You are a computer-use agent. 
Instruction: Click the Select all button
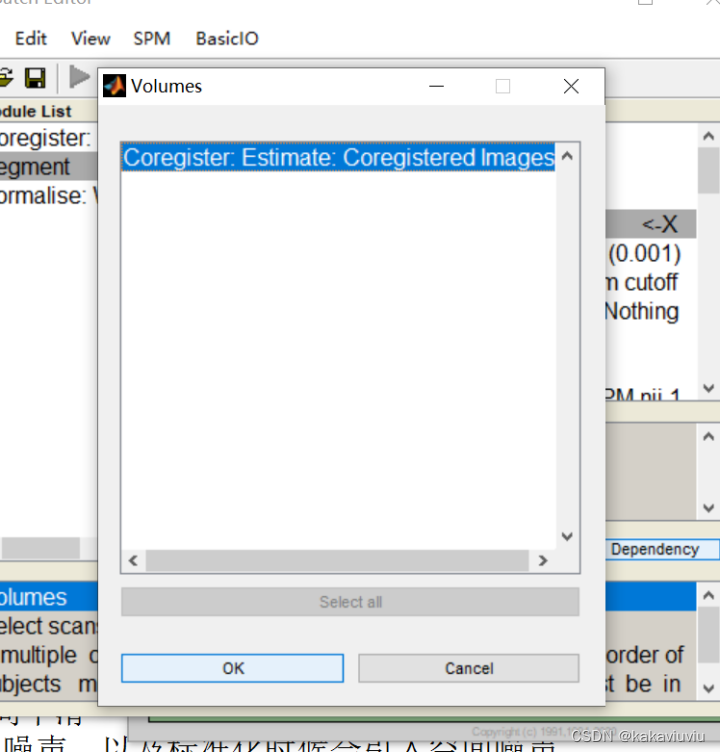click(x=350, y=602)
